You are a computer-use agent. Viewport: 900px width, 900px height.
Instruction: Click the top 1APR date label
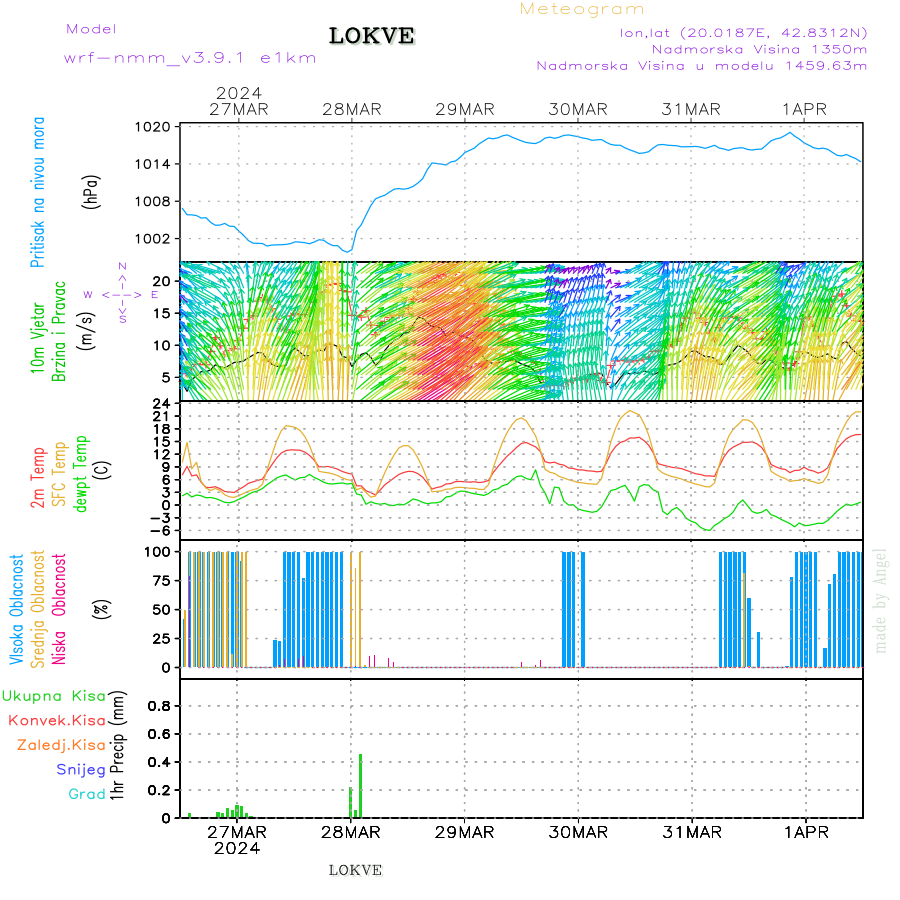pos(805,109)
